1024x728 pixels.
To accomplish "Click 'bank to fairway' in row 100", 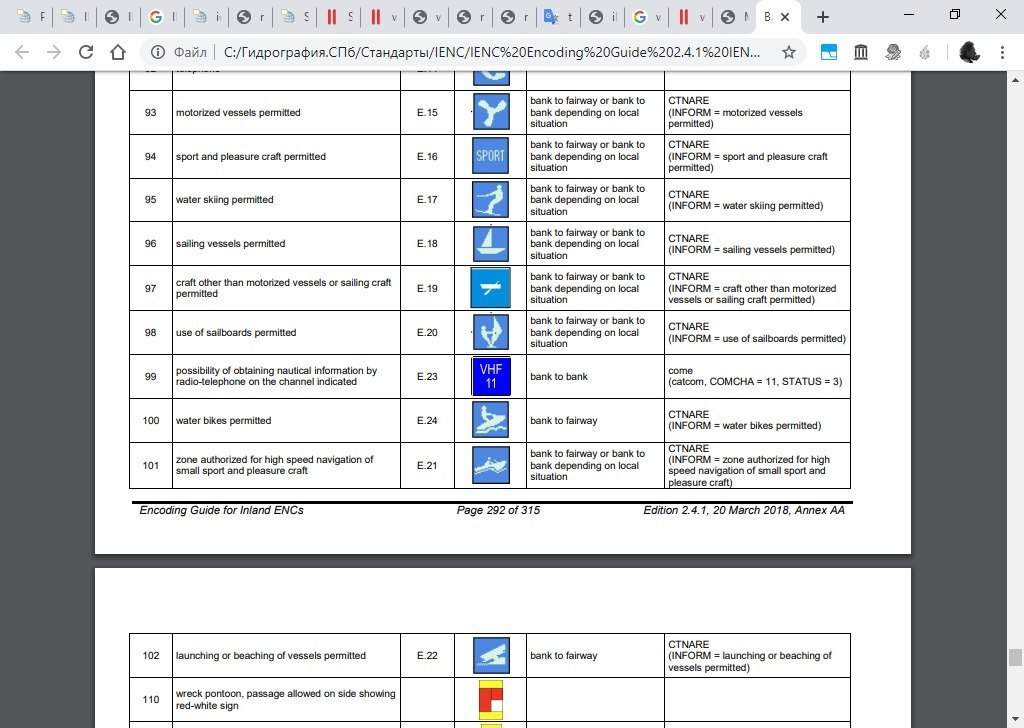I will click(x=563, y=420).
